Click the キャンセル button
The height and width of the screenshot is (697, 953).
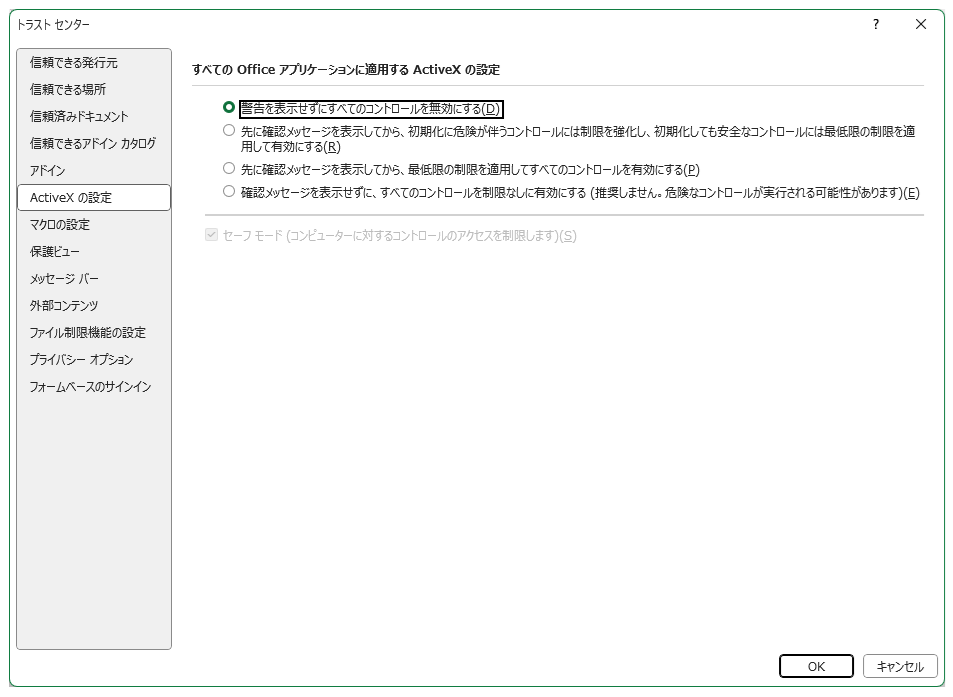tap(900, 666)
